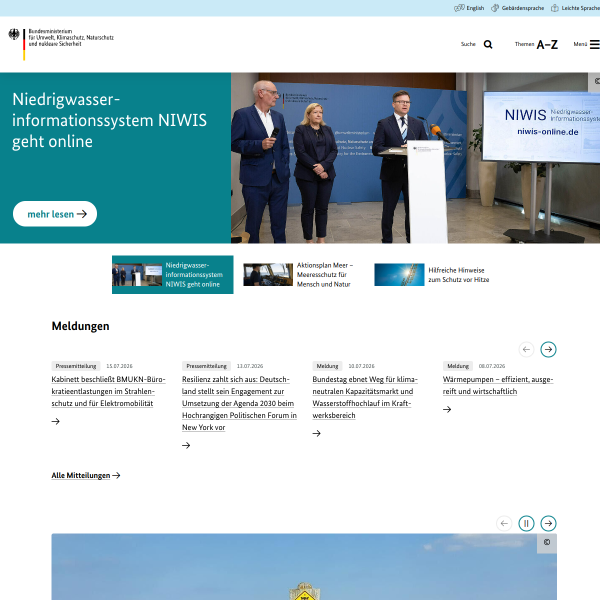Screen dimensions: 600x600
Task: Pause the lower carousel autoplay
Action: [527, 523]
